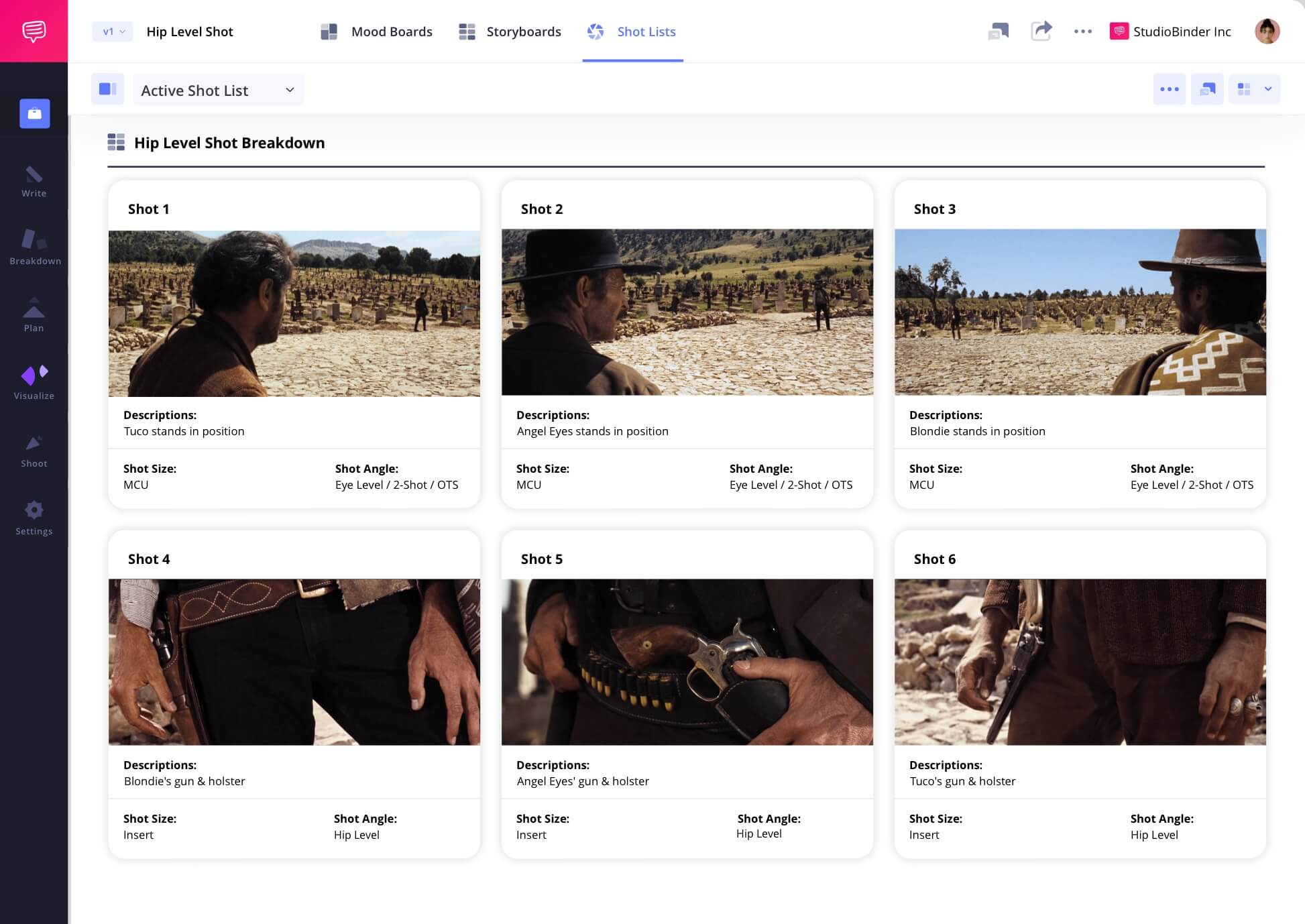Open the Active Shot List dropdown
Viewport: 1305px width, 924px height.
[218, 90]
